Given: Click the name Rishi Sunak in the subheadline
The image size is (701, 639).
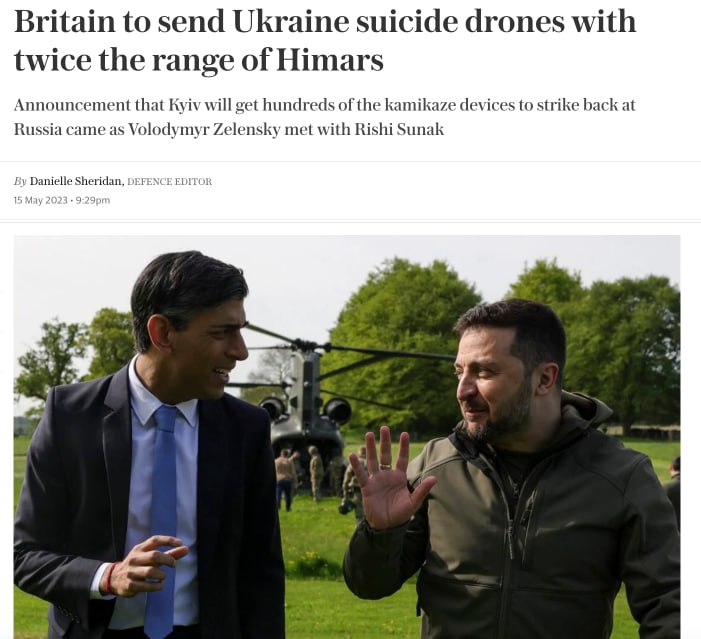Looking at the screenshot, I should (399, 129).
